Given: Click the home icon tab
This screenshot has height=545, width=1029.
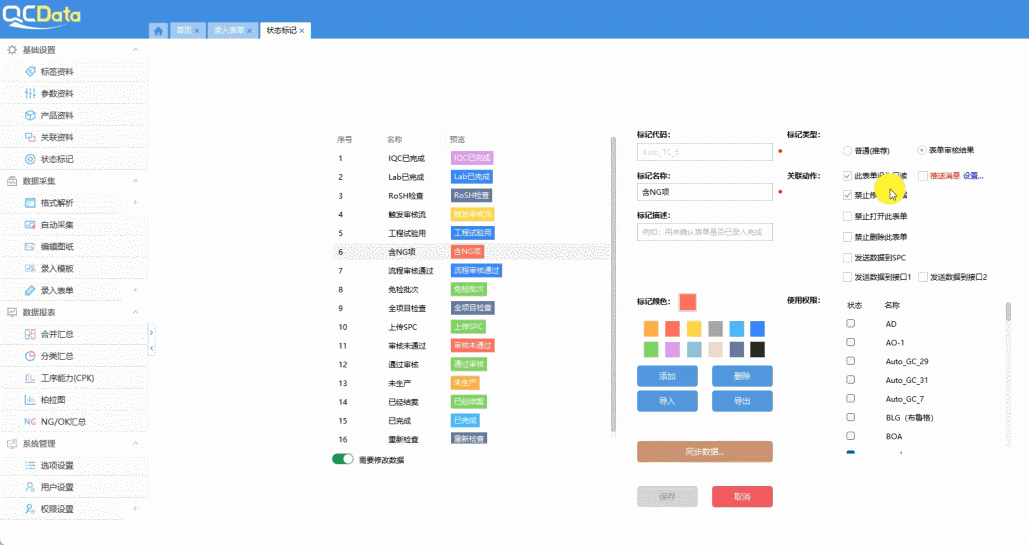Looking at the screenshot, I should coord(158,30).
